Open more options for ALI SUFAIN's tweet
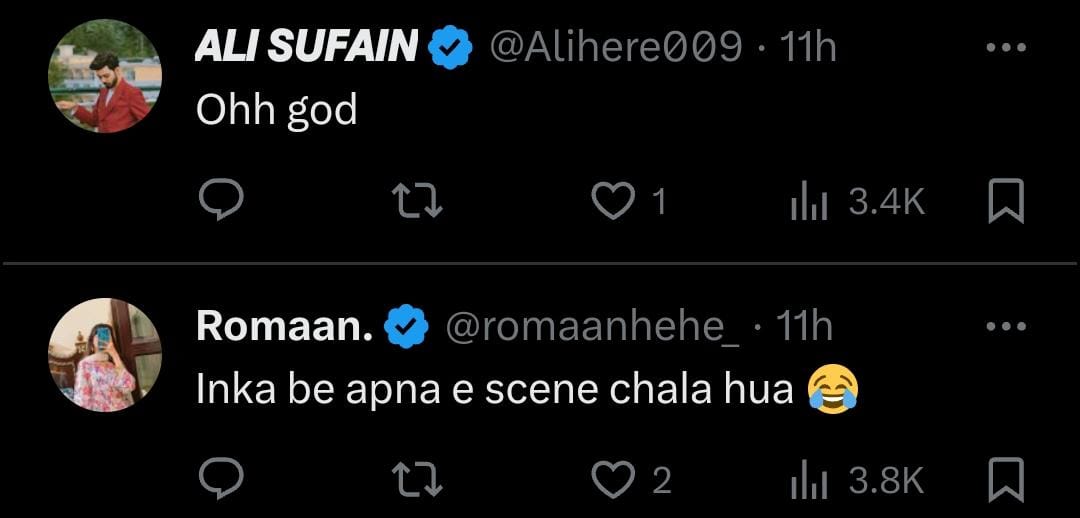 pos(1005,48)
